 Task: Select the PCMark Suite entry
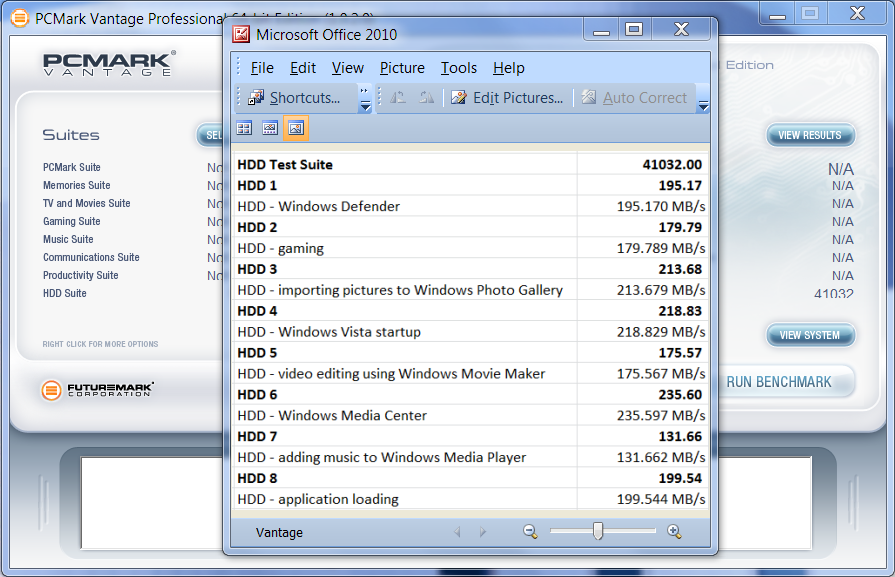tap(71, 167)
